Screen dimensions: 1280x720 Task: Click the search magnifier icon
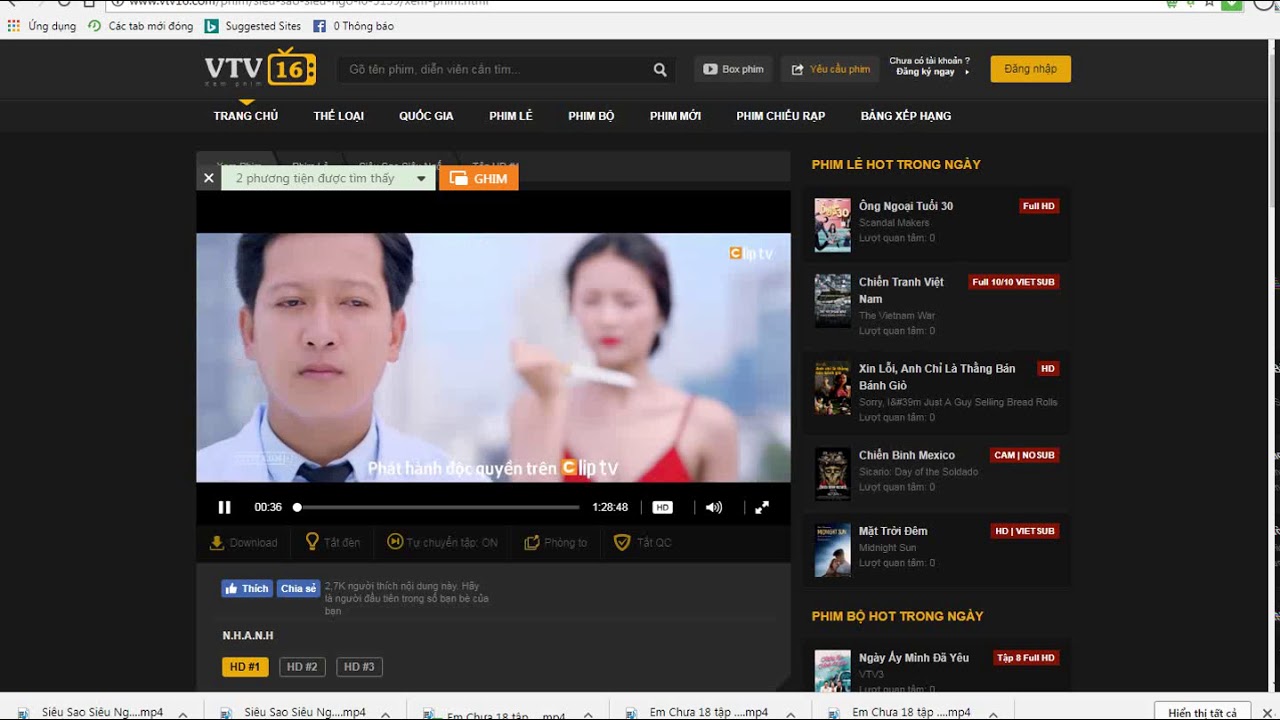[660, 69]
